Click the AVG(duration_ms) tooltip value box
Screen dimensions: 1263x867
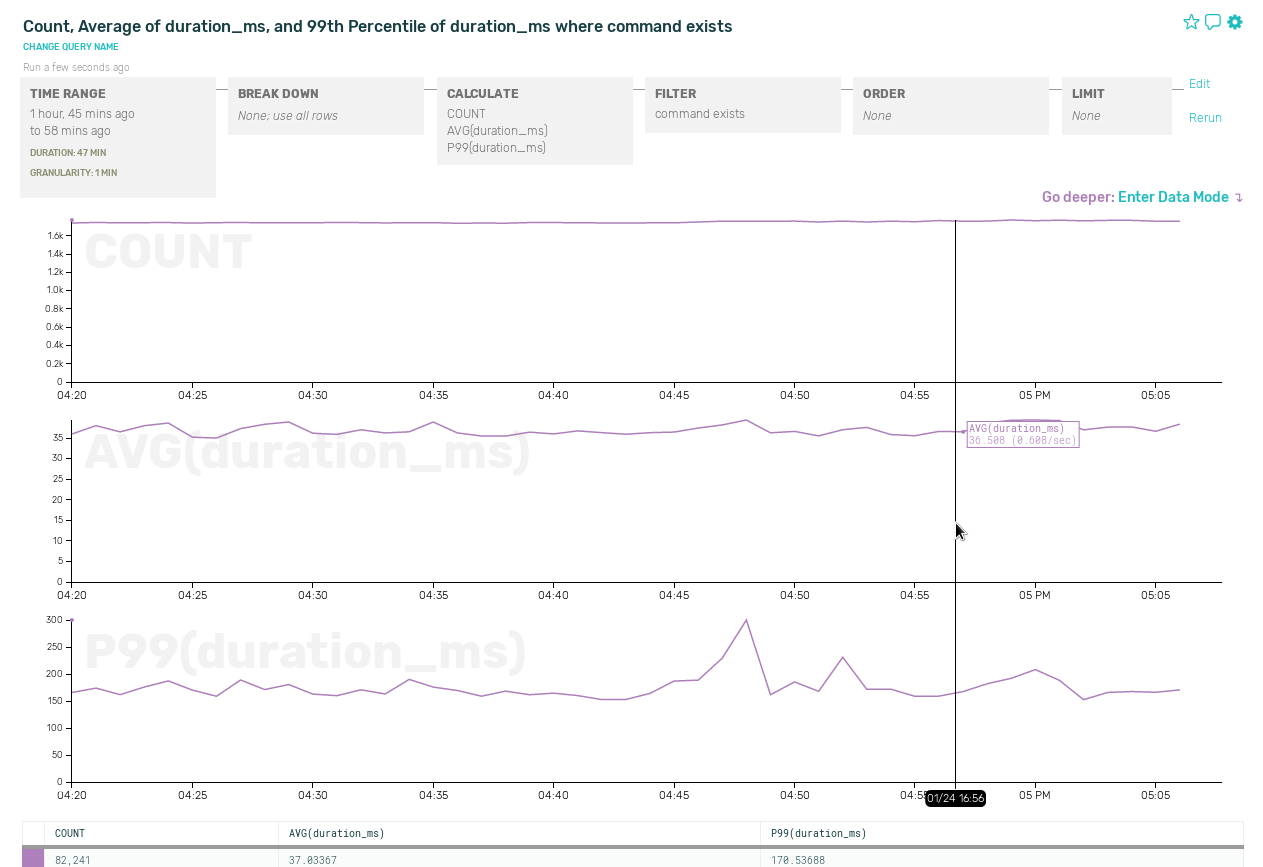click(x=1022, y=434)
